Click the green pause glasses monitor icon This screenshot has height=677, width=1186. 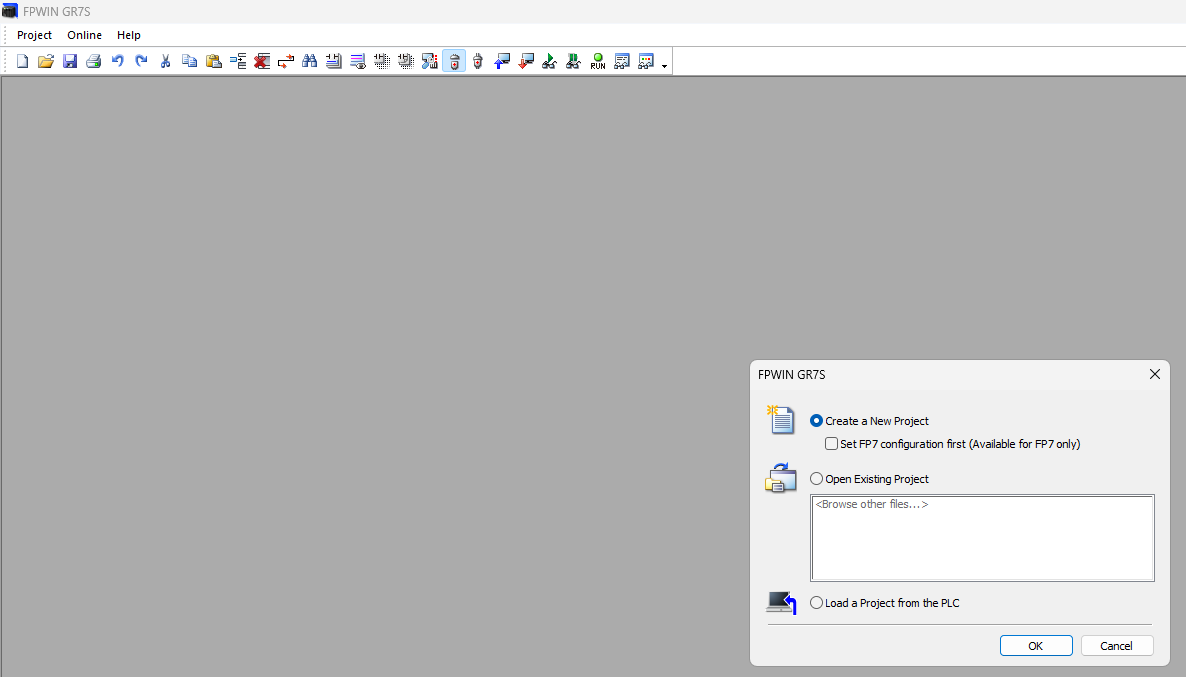click(573, 61)
